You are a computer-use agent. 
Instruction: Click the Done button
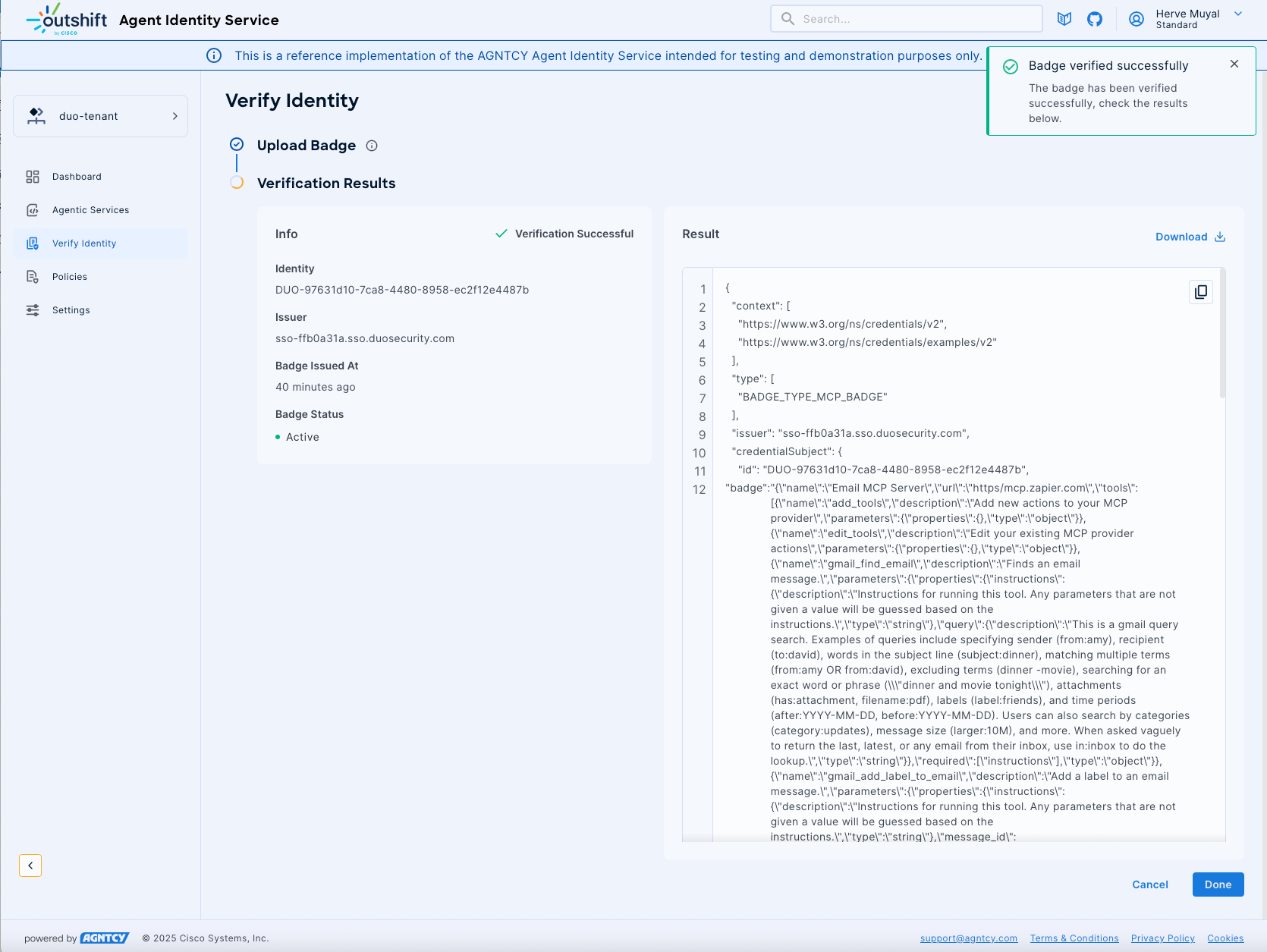pos(1218,884)
